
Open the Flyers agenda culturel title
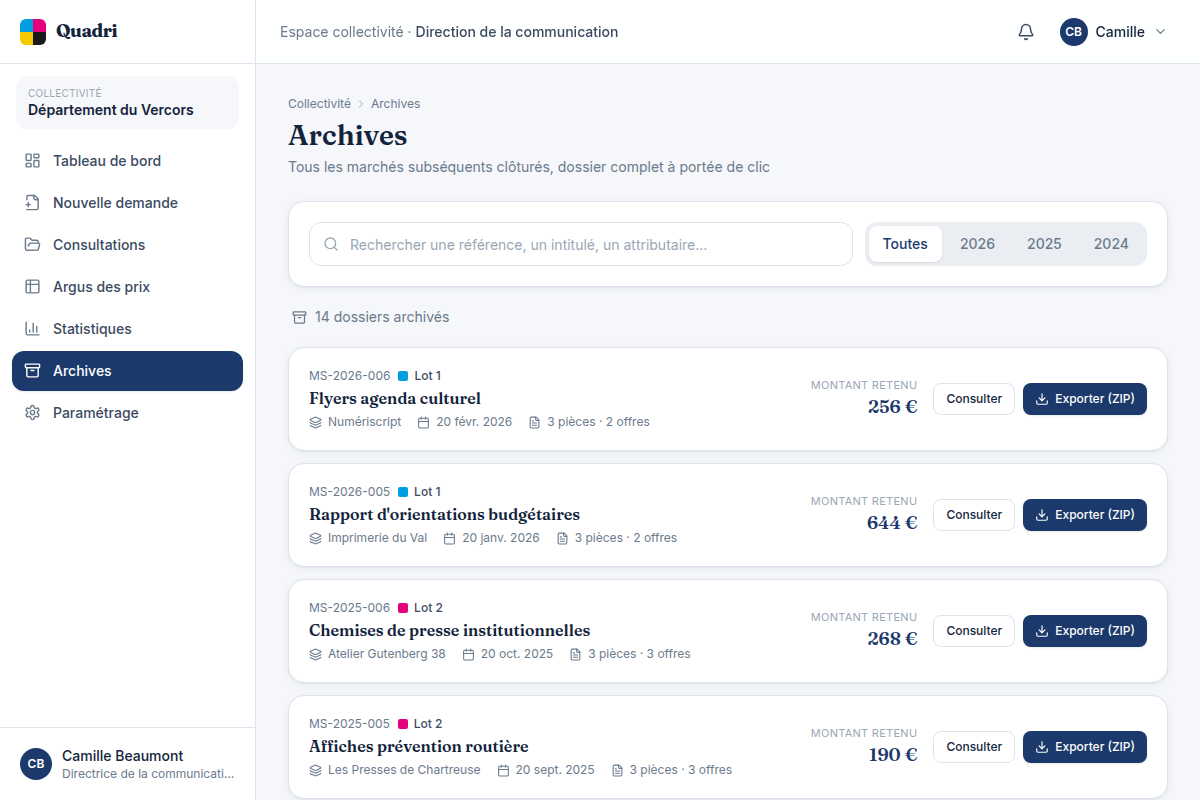point(395,398)
